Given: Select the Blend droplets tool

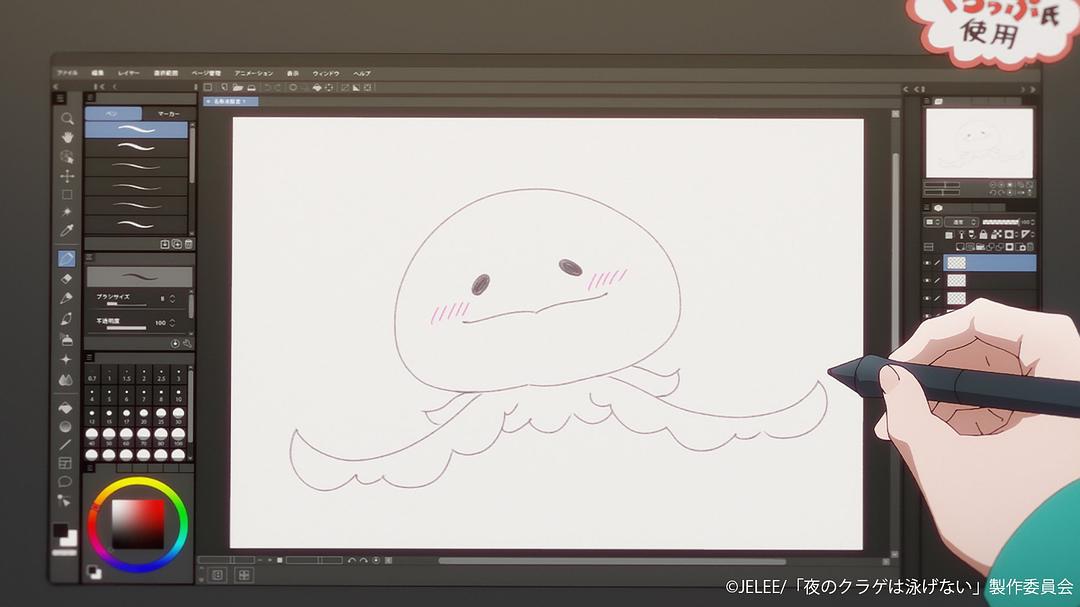Looking at the screenshot, I should pyautogui.click(x=65, y=380).
